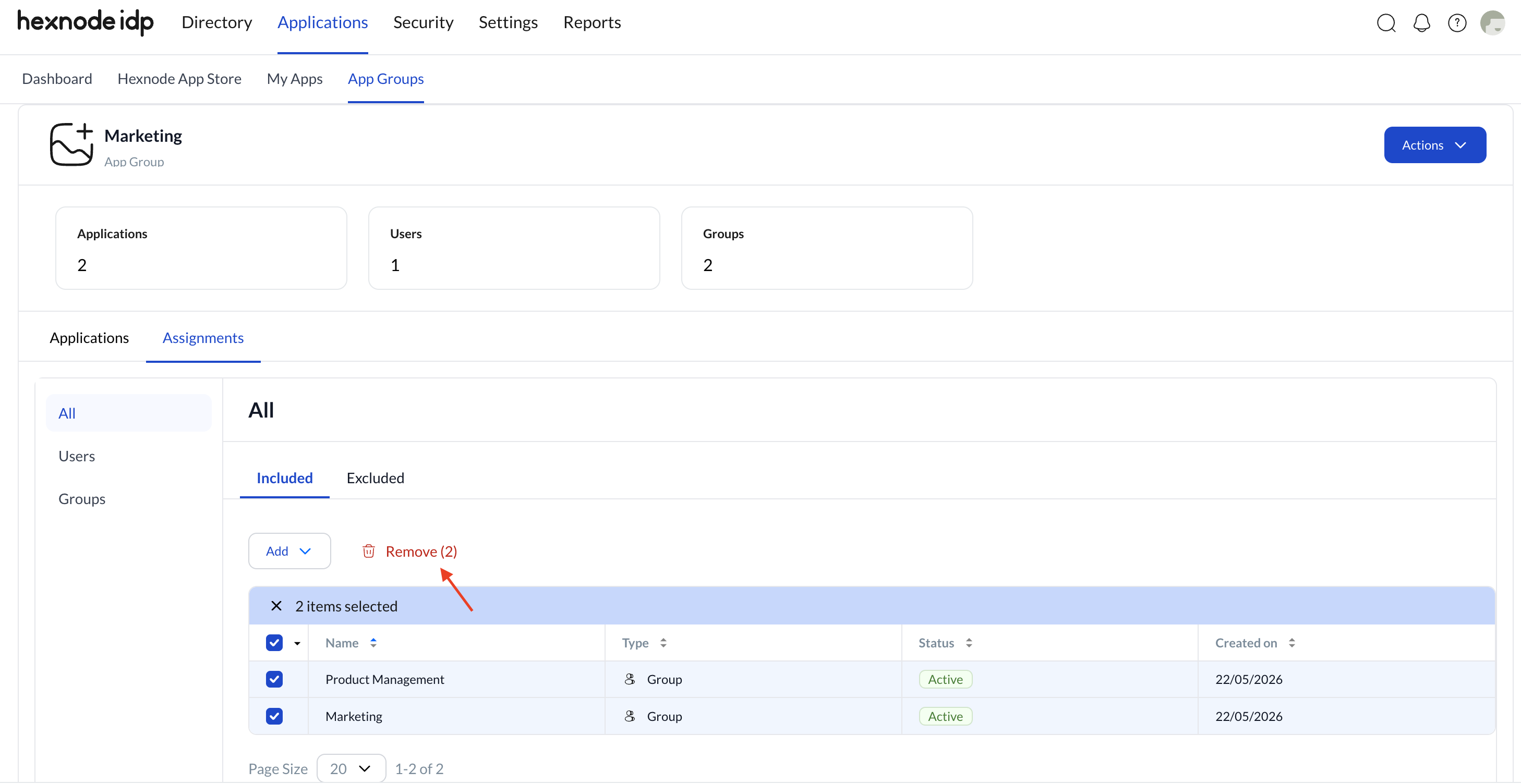The image size is (1521, 784).
Task: Click the Users count card
Action: pyautogui.click(x=514, y=248)
